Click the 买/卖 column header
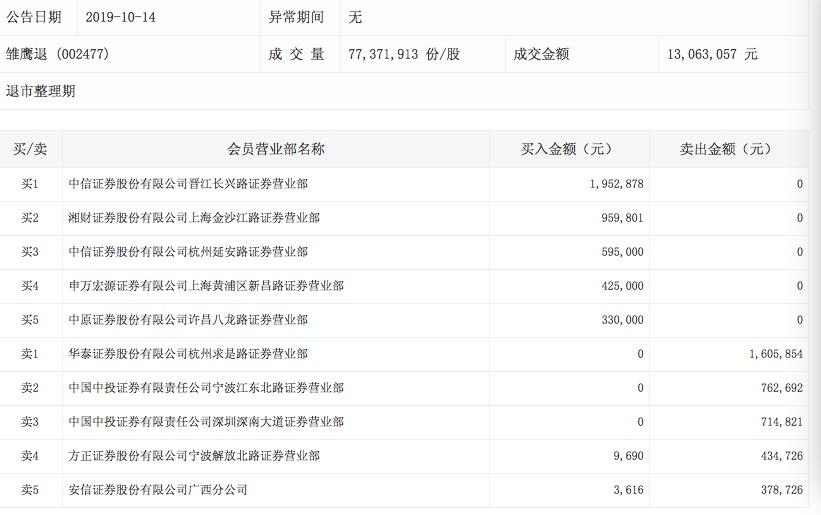The image size is (821, 515). (x=30, y=149)
